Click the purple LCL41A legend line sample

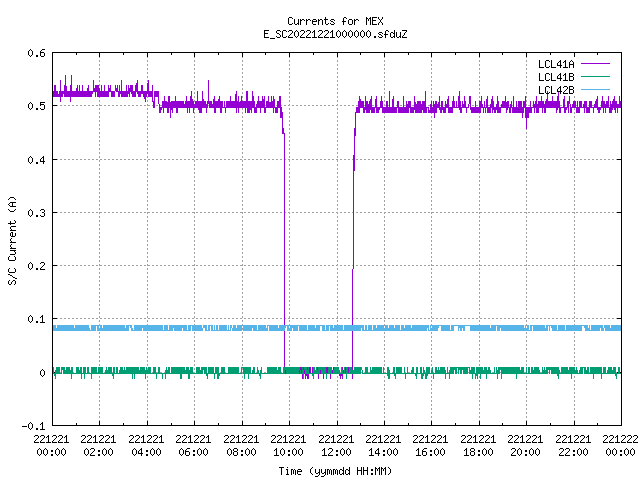[595, 64]
